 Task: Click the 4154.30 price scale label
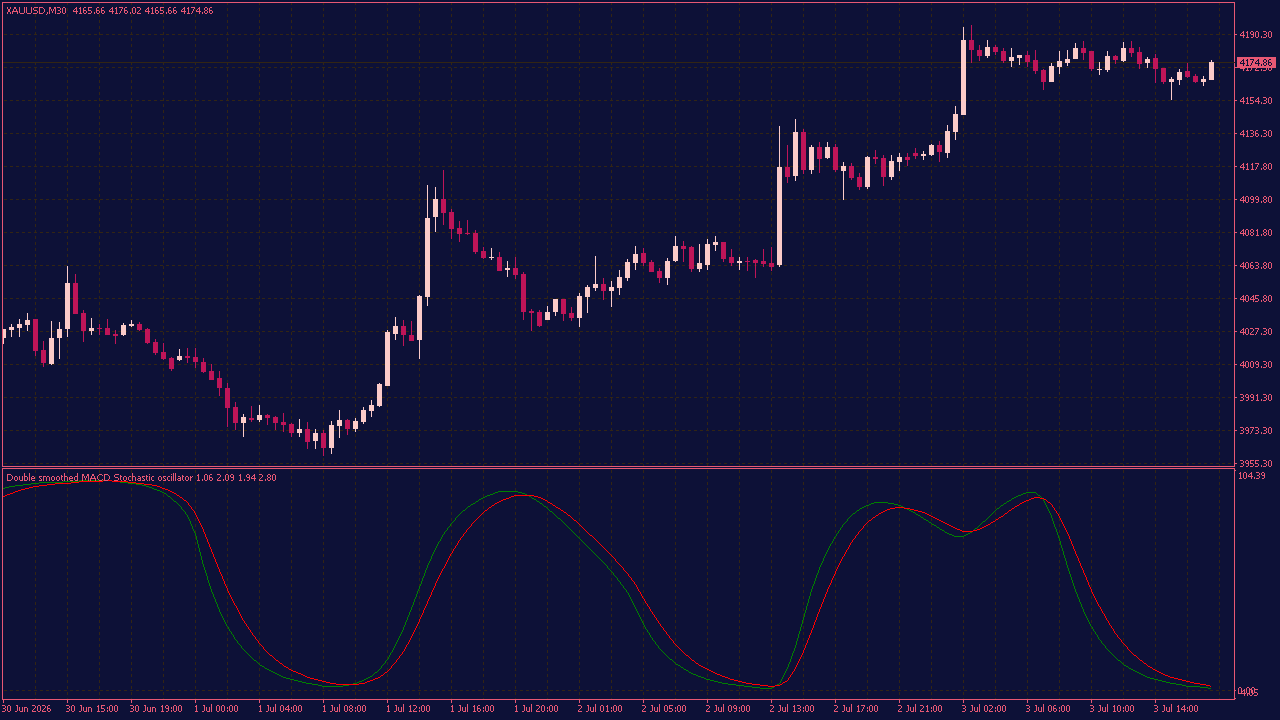(1256, 101)
